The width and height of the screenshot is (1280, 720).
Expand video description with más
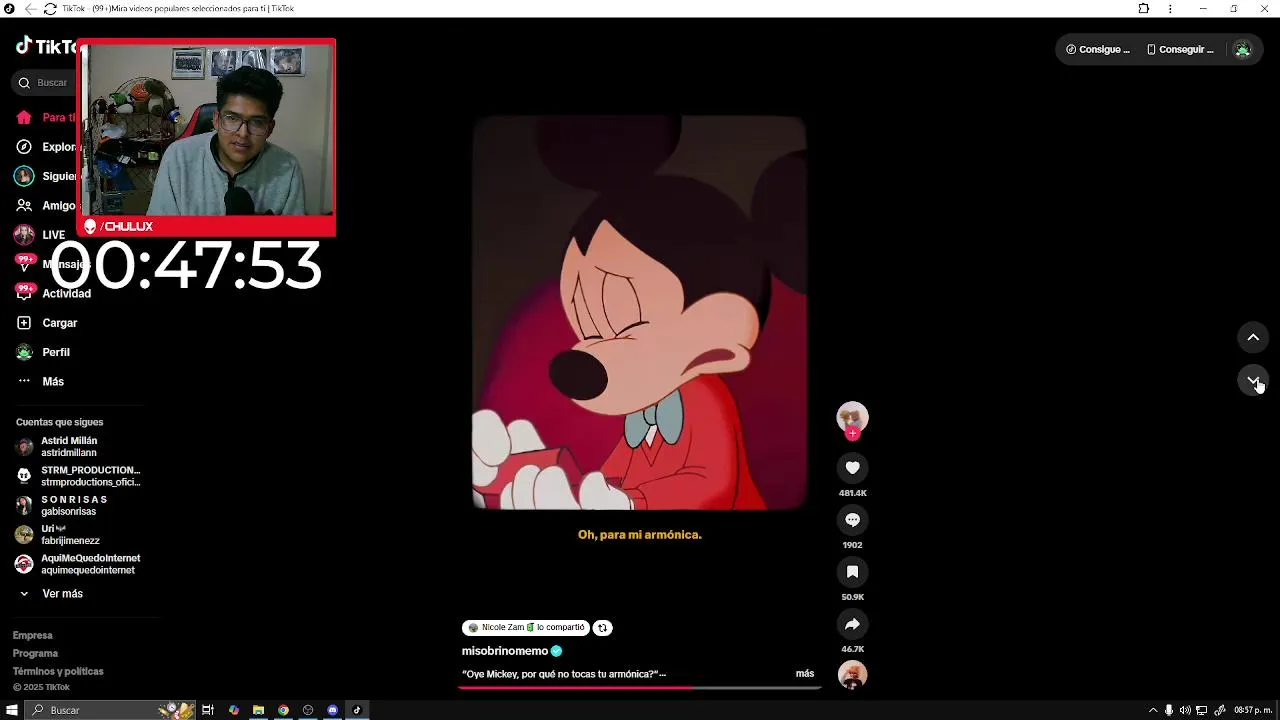click(805, 674)
